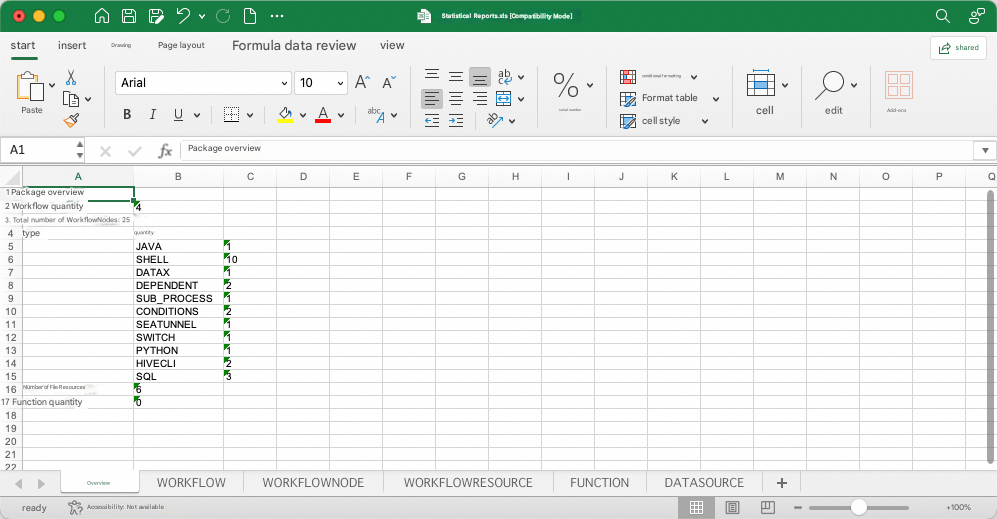
Task: Toggle Bottom Align vertical alignment
Action: pos(480,78)
